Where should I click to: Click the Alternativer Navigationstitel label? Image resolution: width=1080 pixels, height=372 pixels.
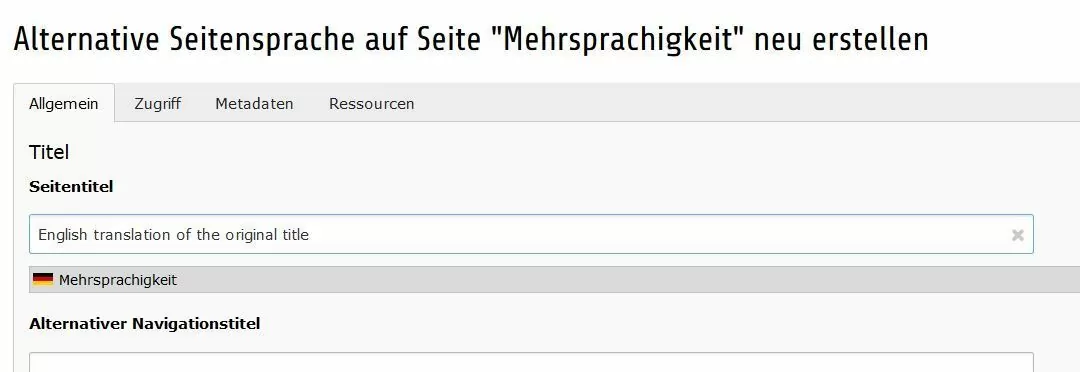145,323
